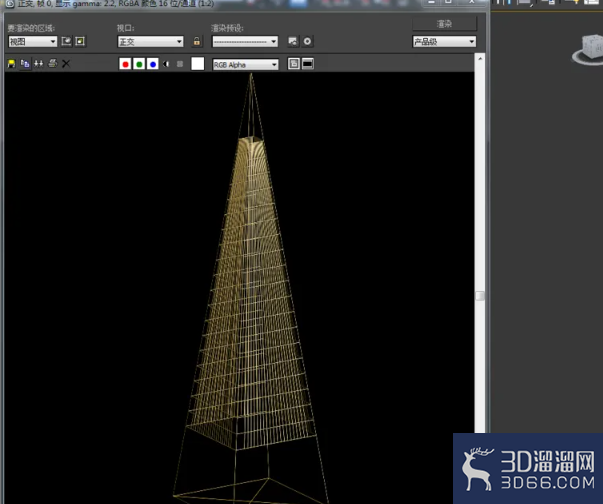
Task: Toggle the green channel display
Action: [x=139, y=64]
